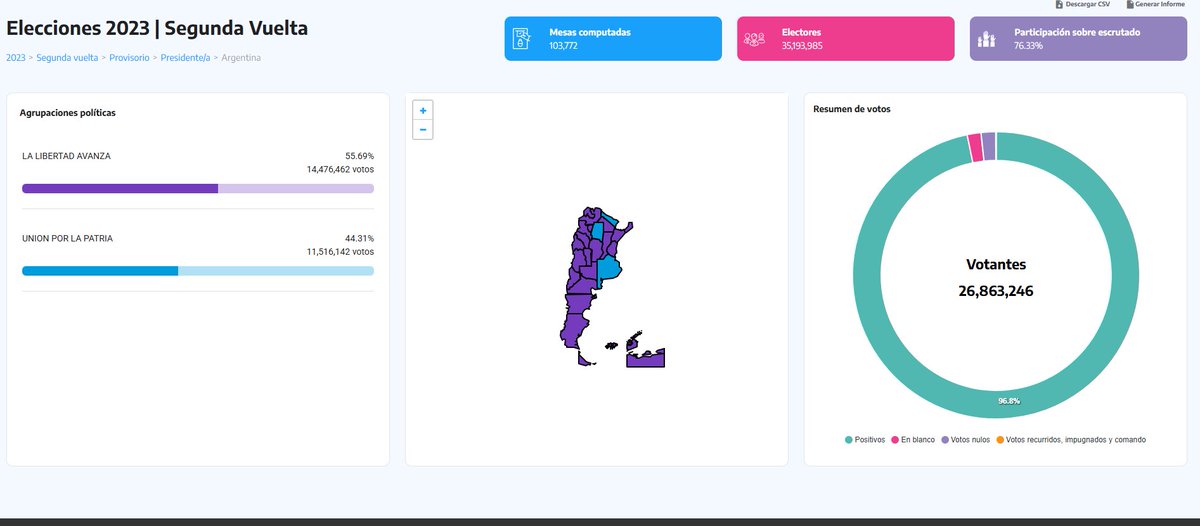Toggle the En blanco legend entry
This screenshot has height=526, width=1200.
point(913,440)
